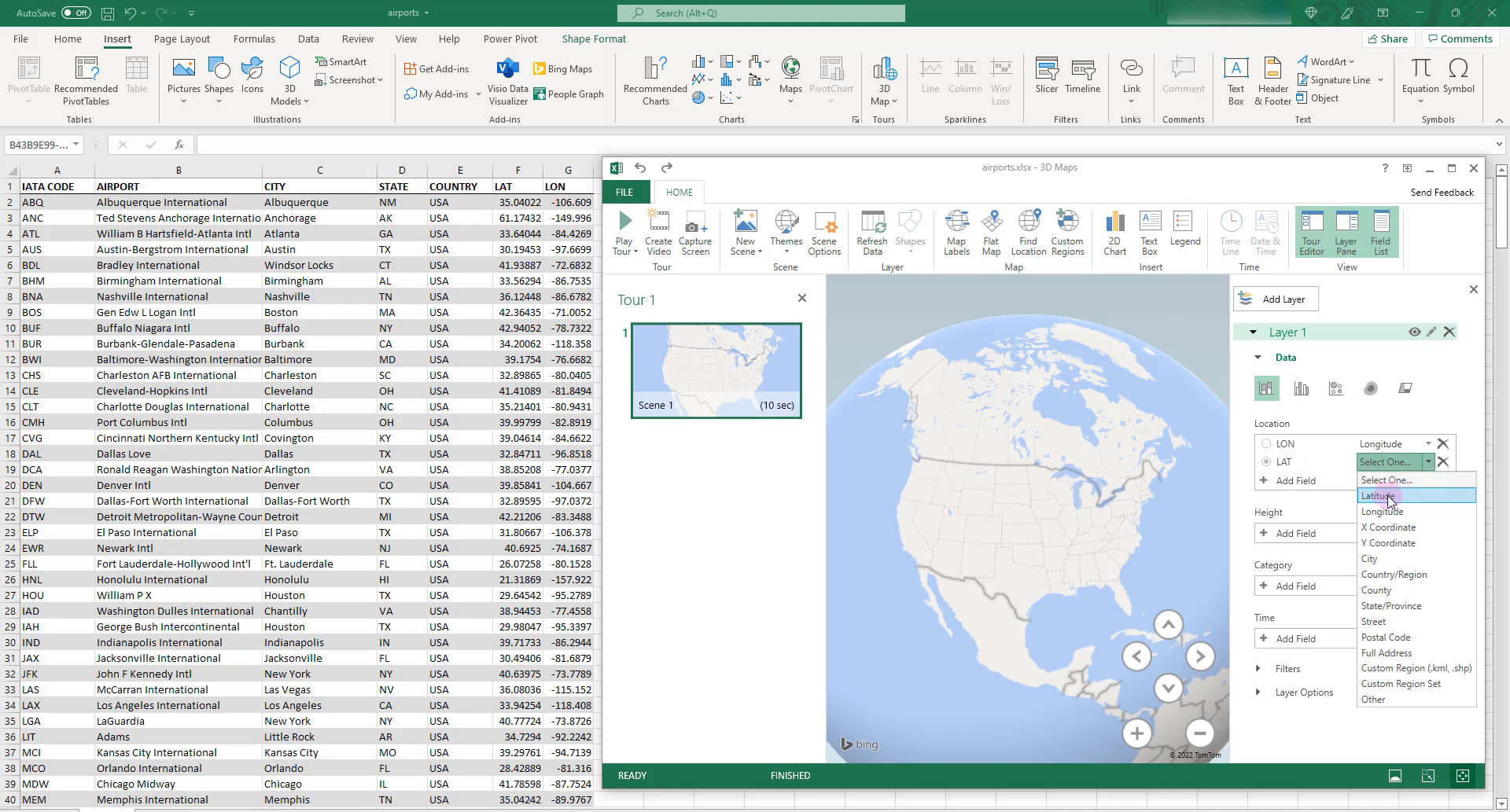Select the LAT radio button

[1266, 461]
